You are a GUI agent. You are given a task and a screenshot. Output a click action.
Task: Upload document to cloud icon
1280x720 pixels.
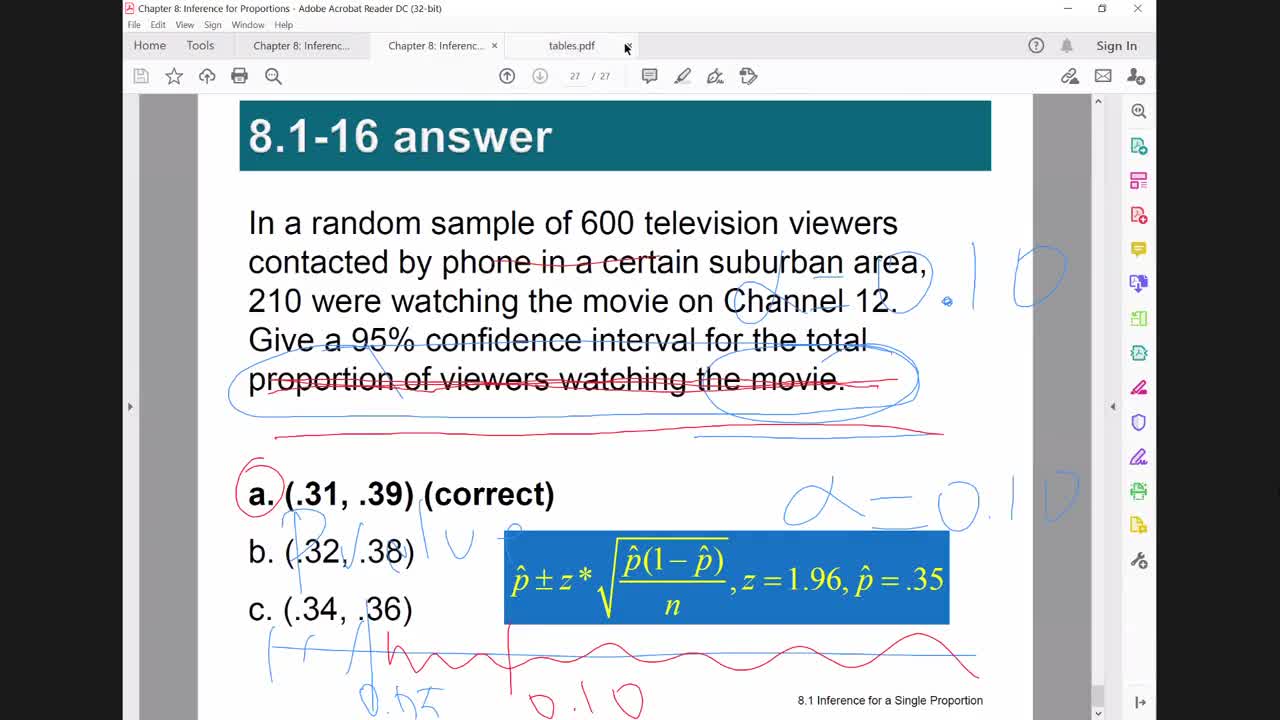click(x=207, y=76)
